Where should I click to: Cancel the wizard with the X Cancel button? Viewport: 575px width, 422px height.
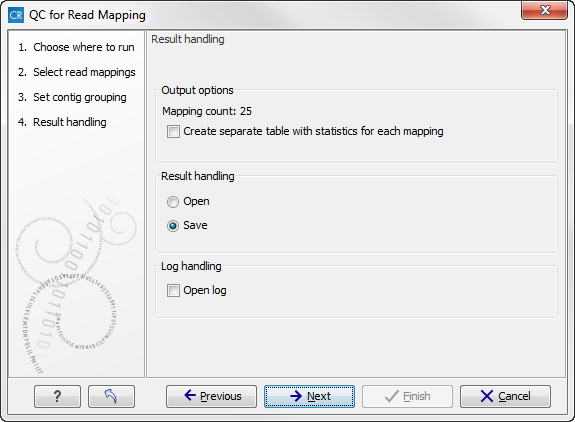coord(505,396)
